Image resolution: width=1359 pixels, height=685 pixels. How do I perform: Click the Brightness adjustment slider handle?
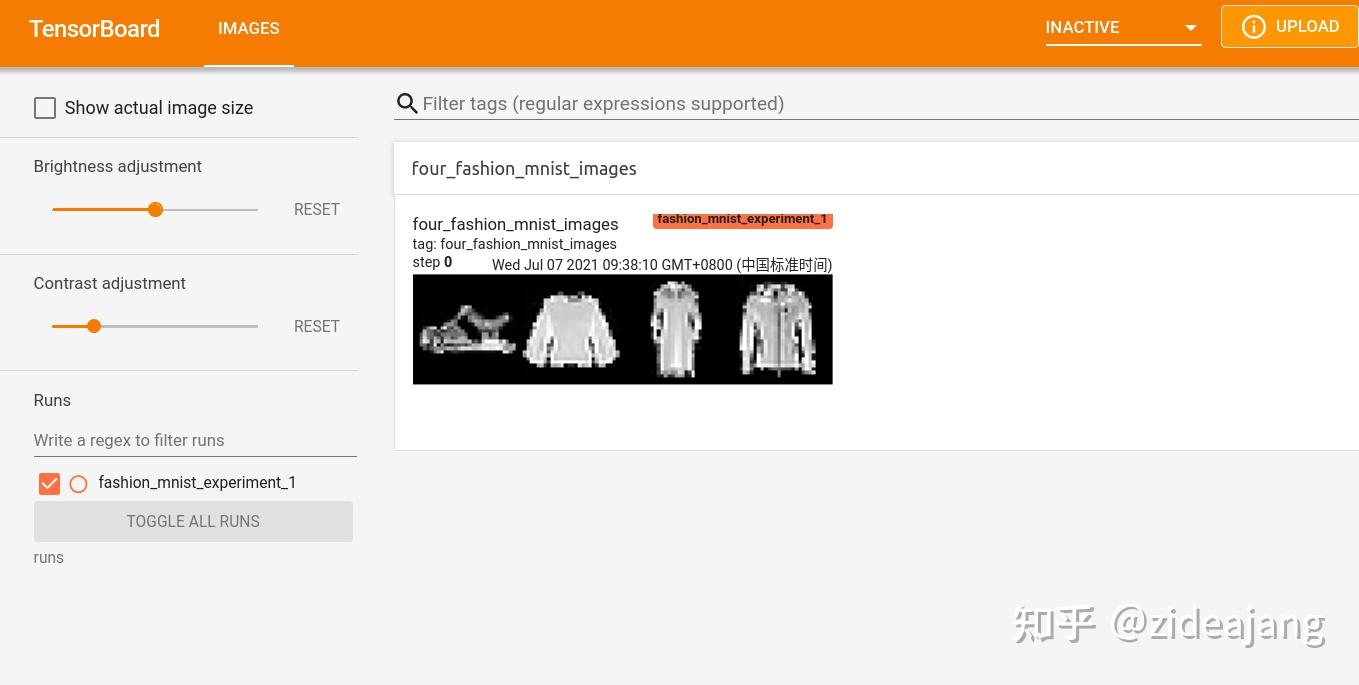point(155,210)
